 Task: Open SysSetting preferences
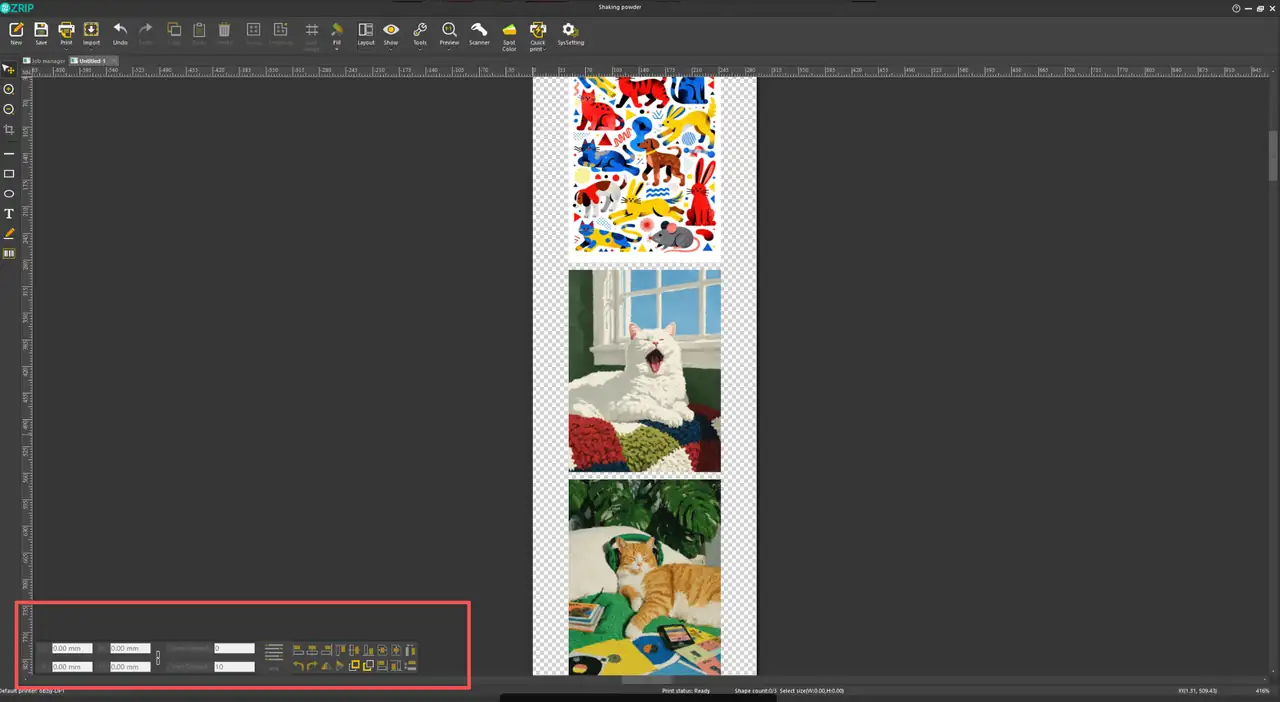[570, 34]
